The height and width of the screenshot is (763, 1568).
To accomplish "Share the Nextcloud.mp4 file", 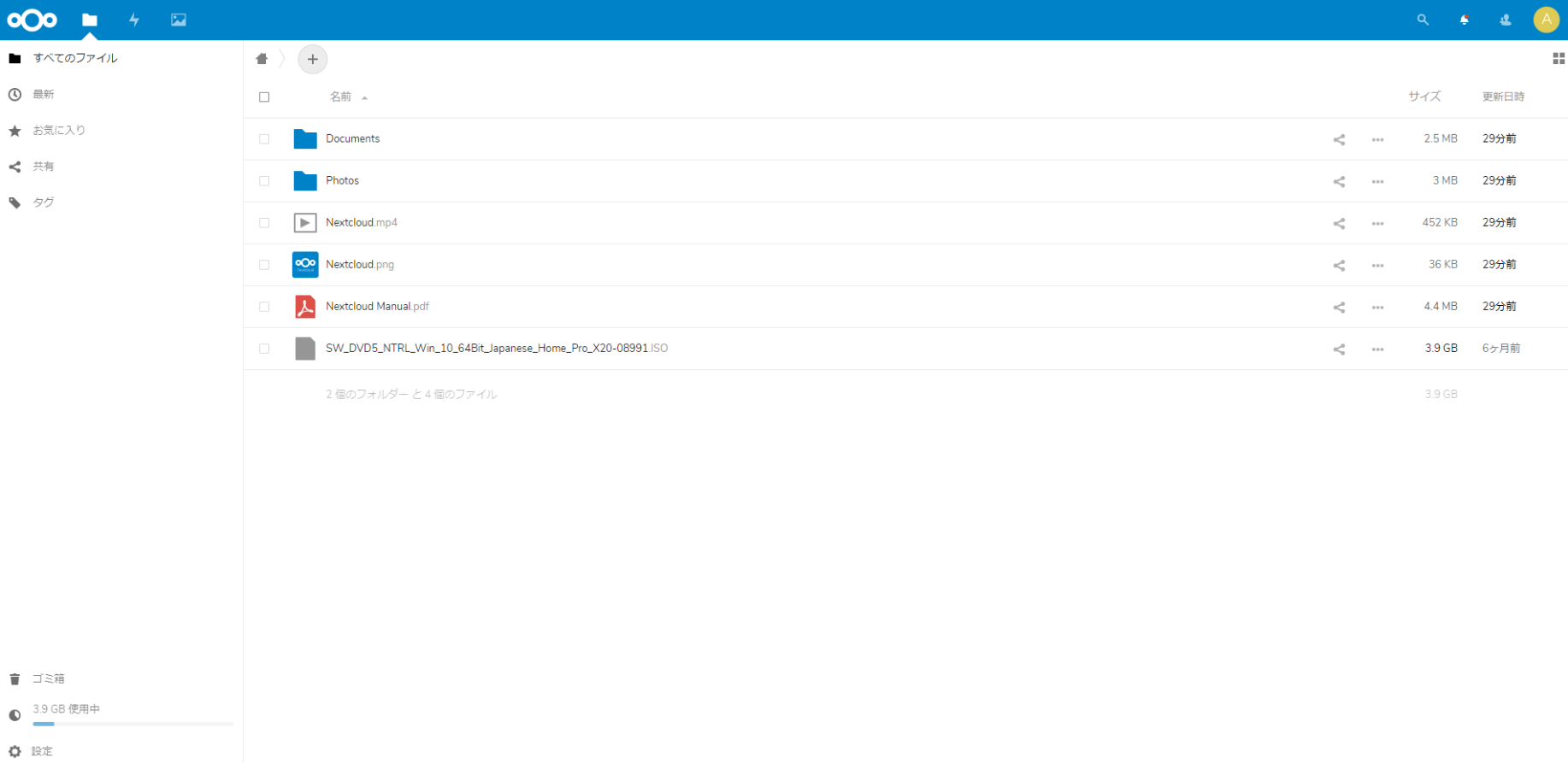I will tap(1339, 223).
